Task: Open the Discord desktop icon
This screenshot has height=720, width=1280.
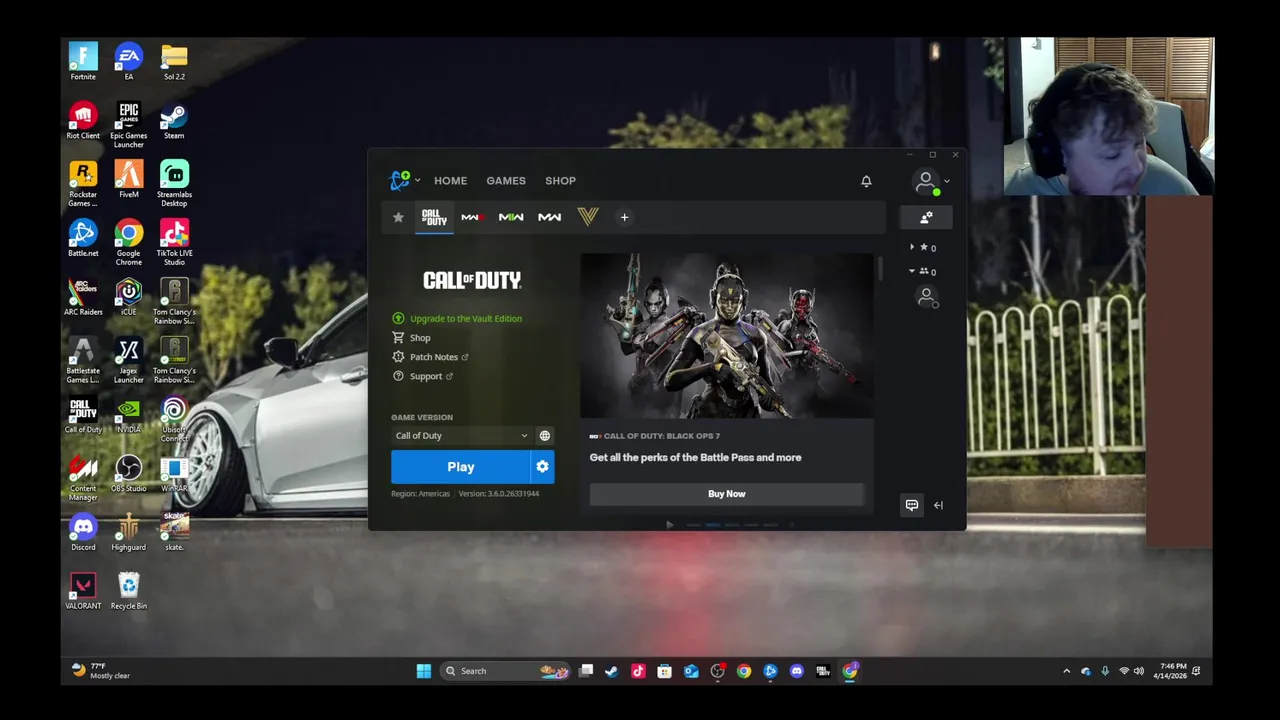Action: coord(83,533)
